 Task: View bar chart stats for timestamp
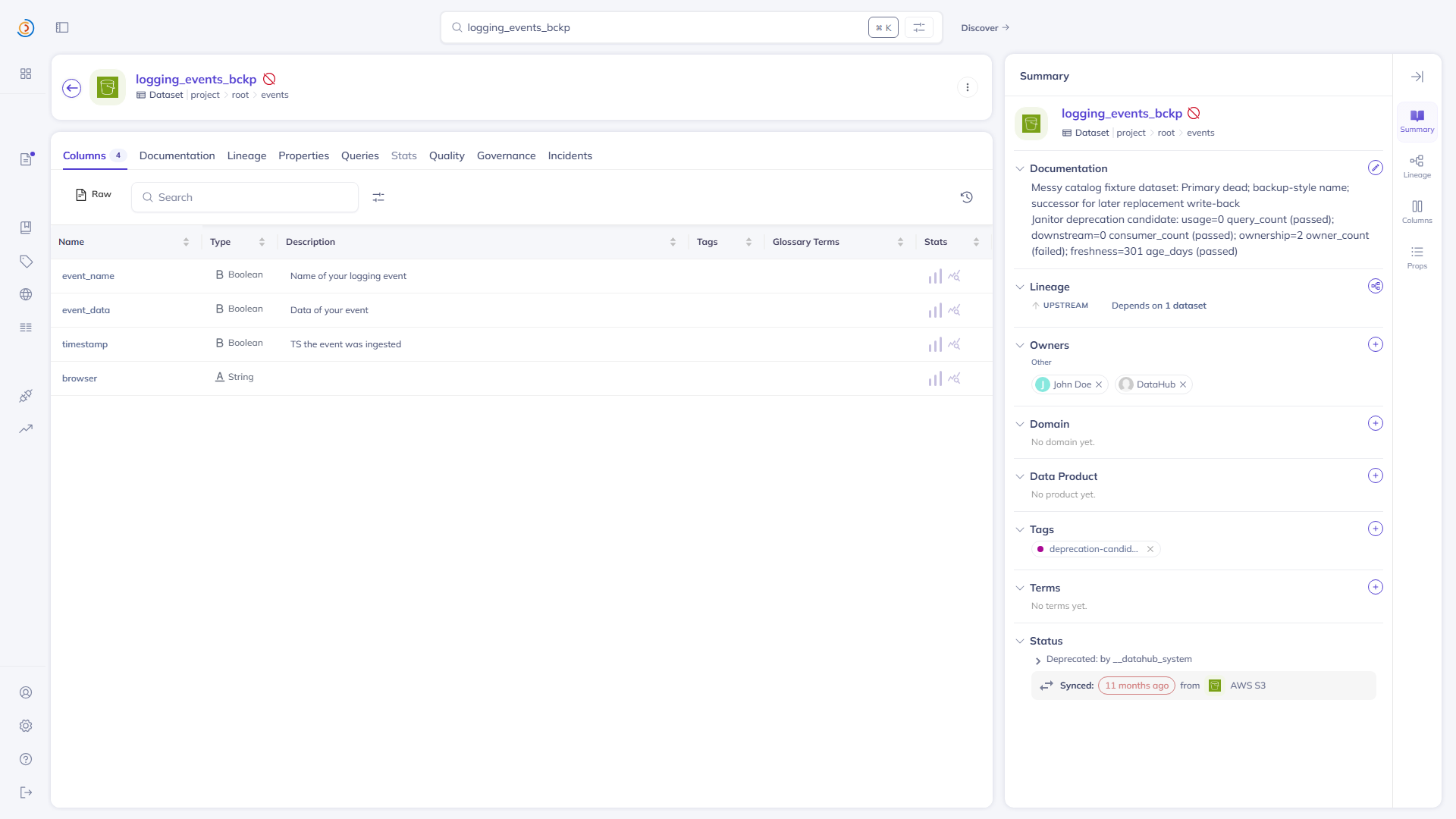(x=935, y=344)
